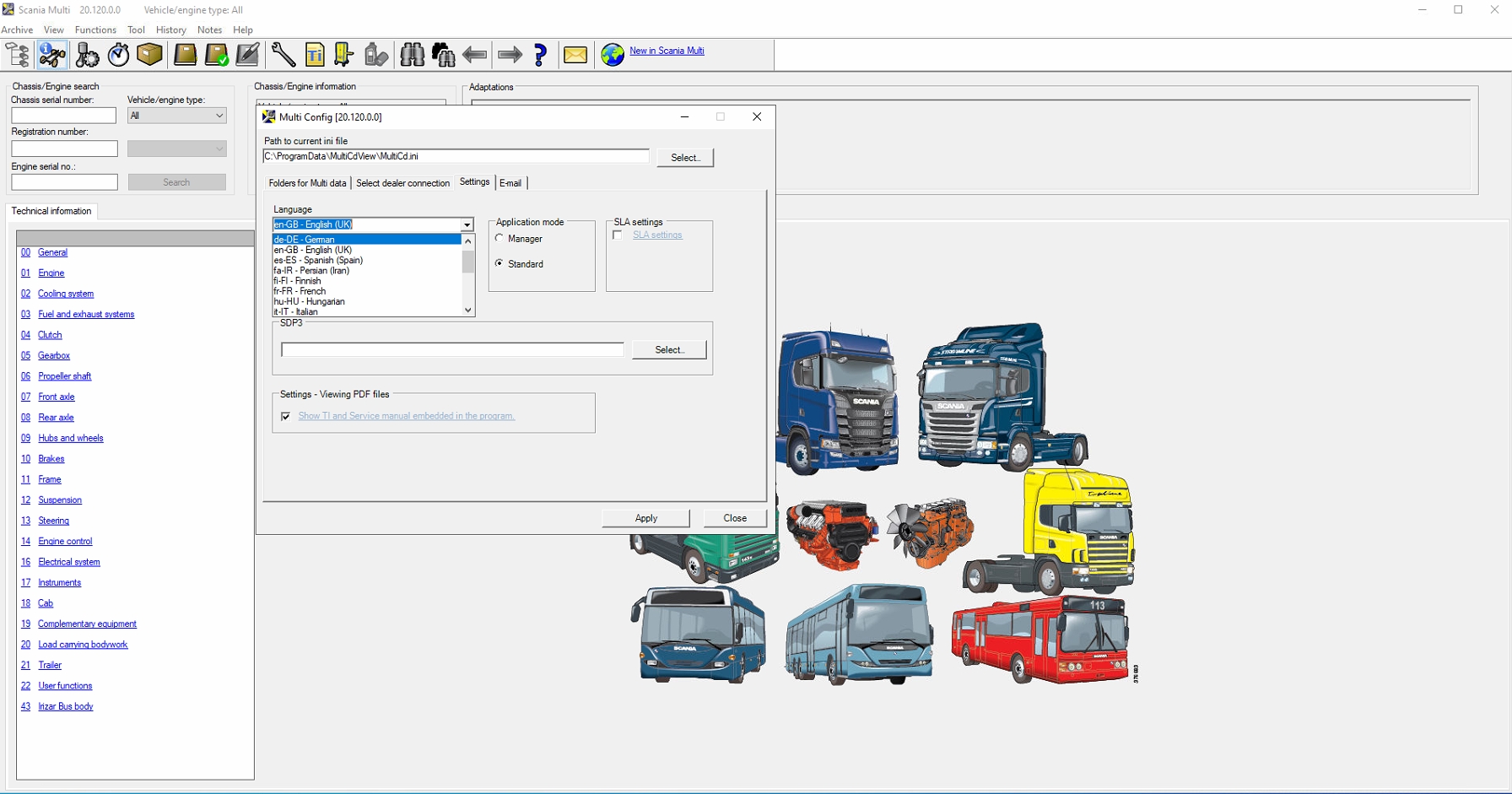This screenshot has width=1512, height=794.
Task: Choose fi-FI - Finnish language option
Action: [x=367, y=281]
